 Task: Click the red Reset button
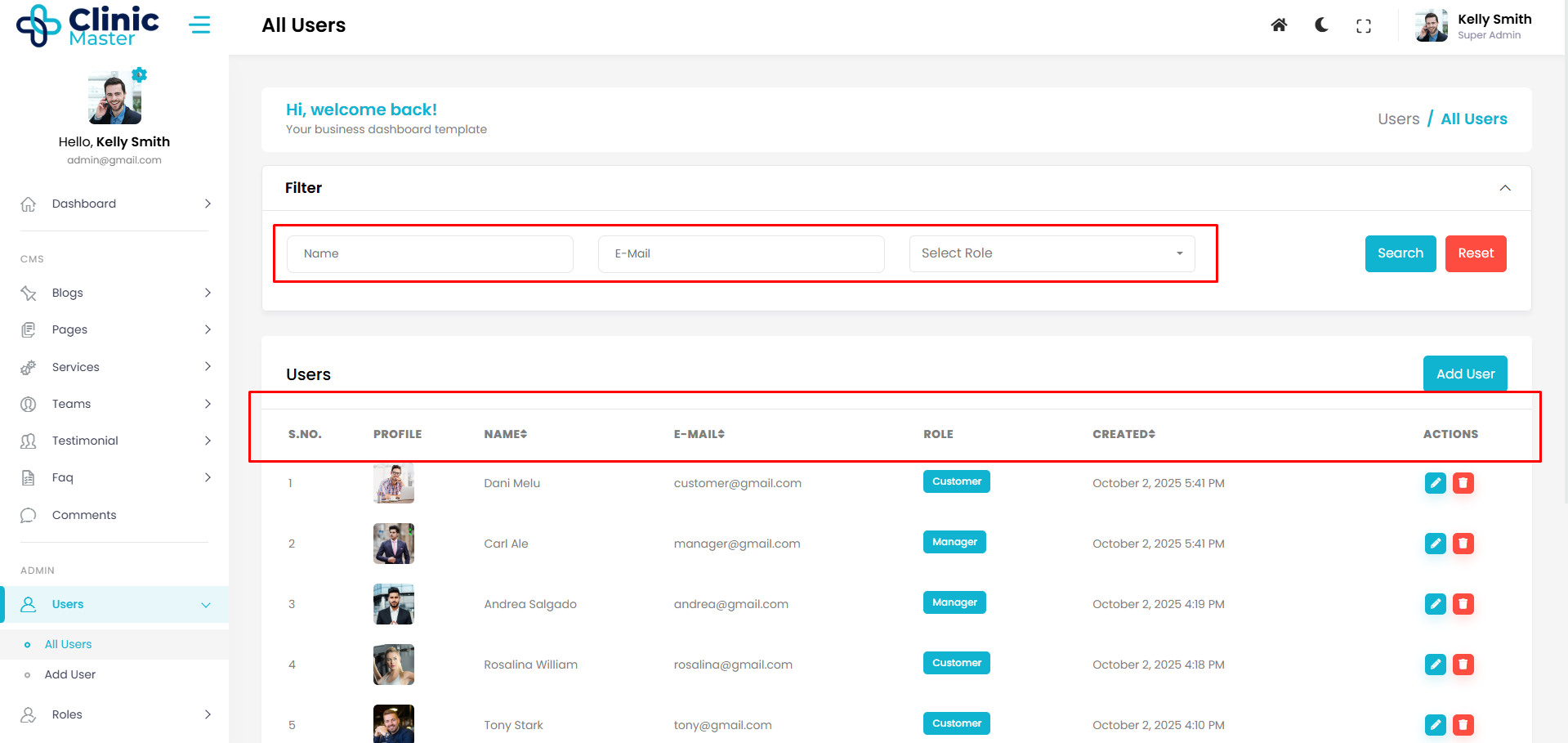(x=1475, y=253)
